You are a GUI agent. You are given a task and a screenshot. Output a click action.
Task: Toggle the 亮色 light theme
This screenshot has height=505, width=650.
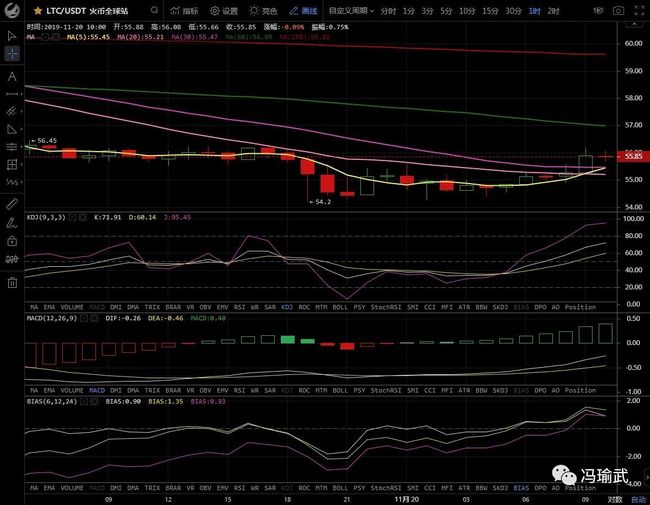263,11
